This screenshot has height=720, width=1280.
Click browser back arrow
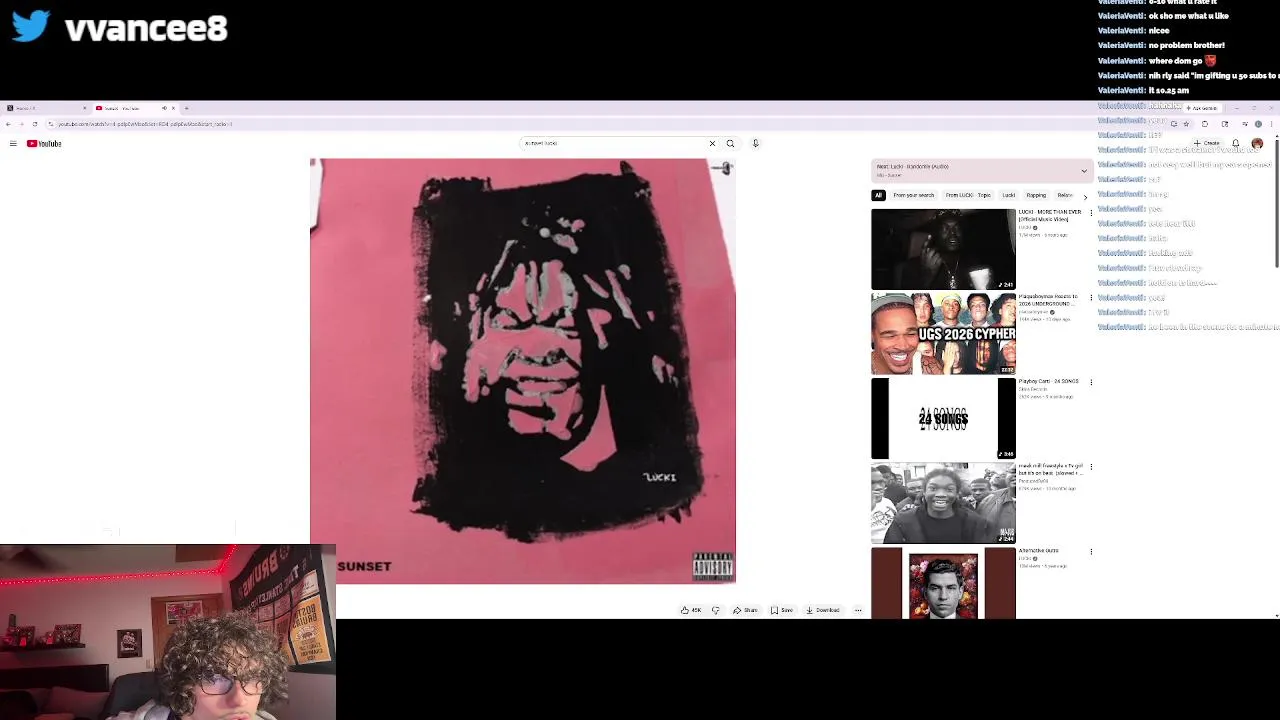[8, 124]
